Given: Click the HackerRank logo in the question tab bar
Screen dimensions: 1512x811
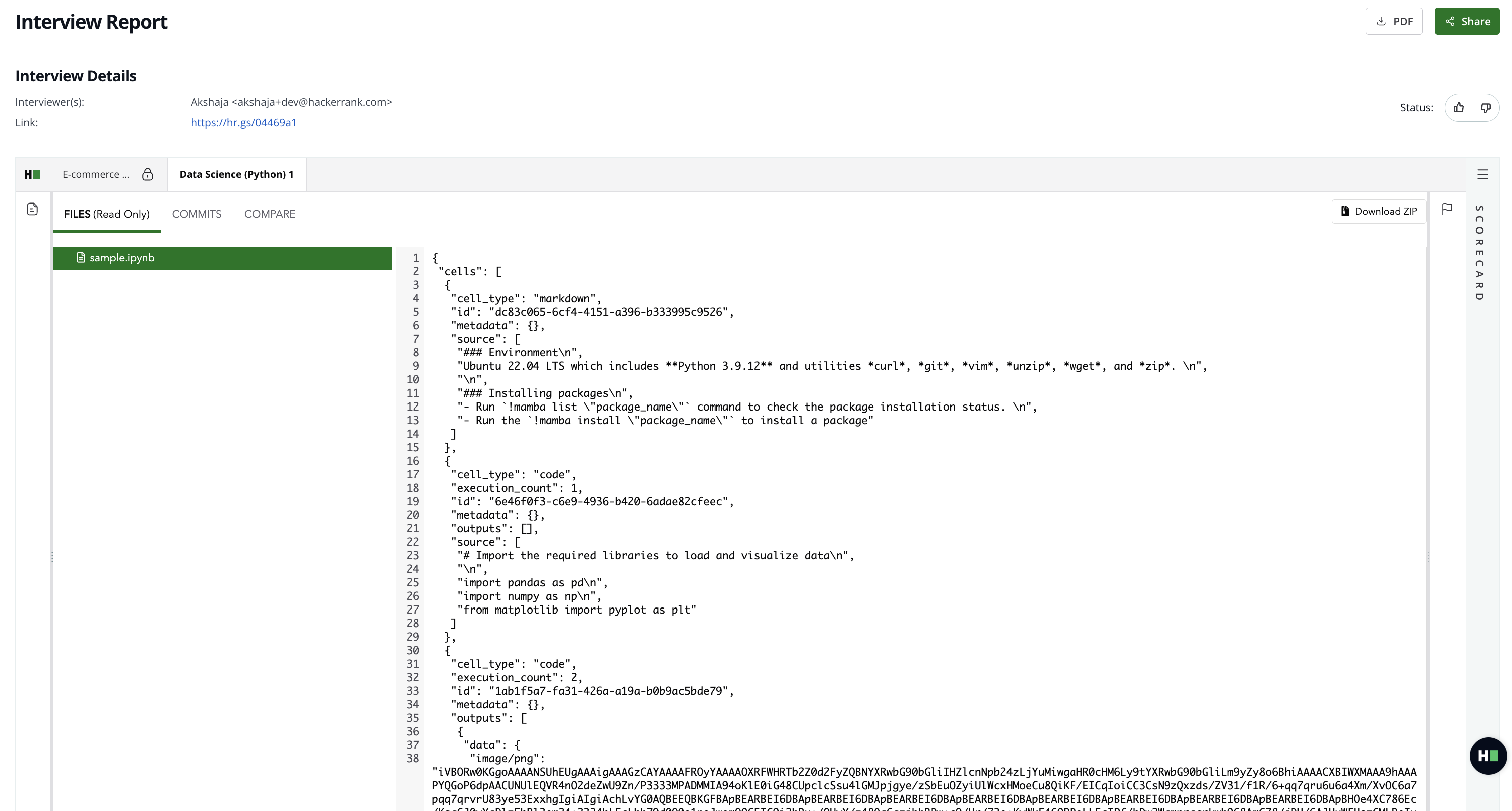Looking at the screenshot, I should (x=32, y=174).
